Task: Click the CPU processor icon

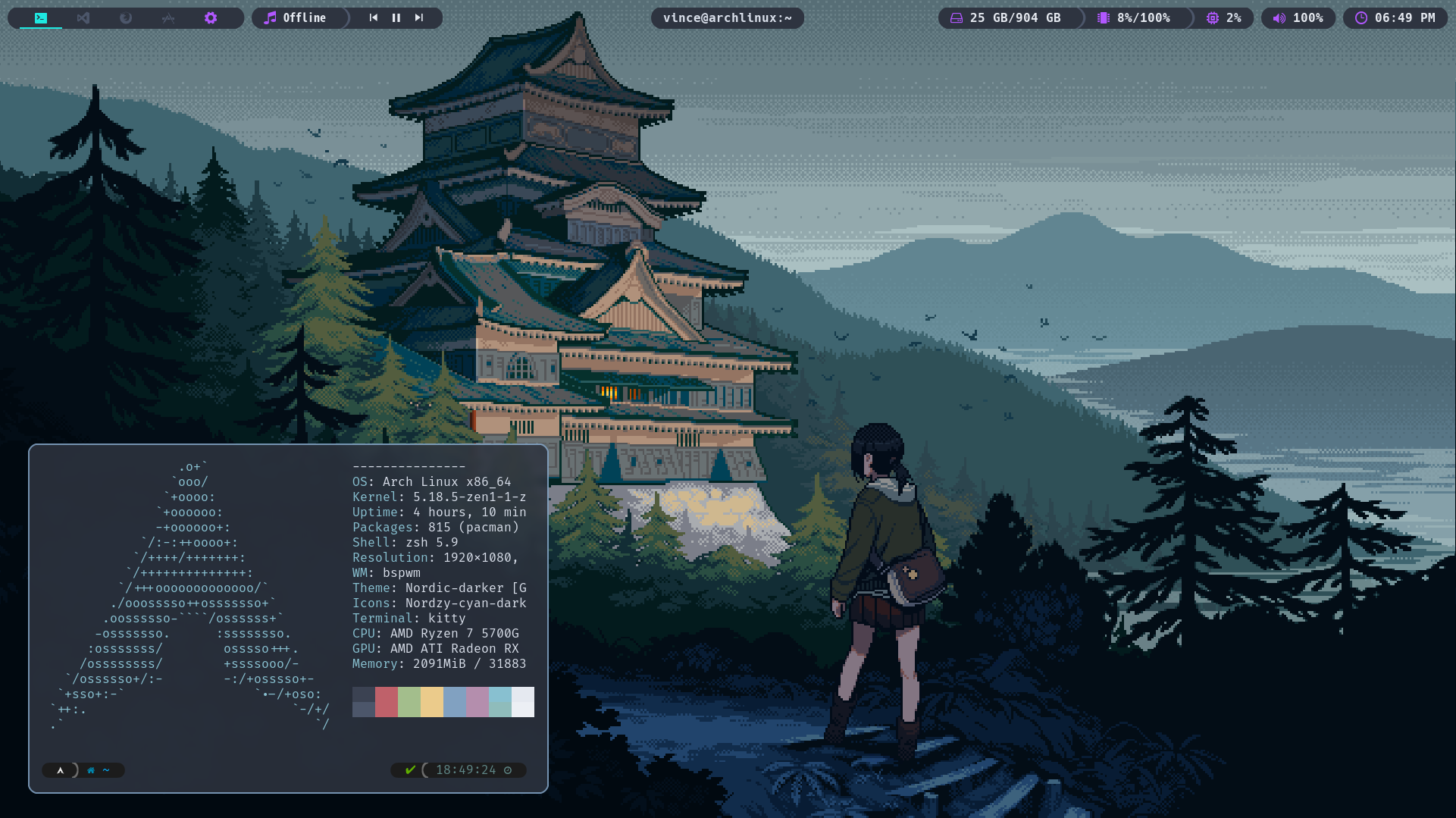Action: pos(1213,17)
